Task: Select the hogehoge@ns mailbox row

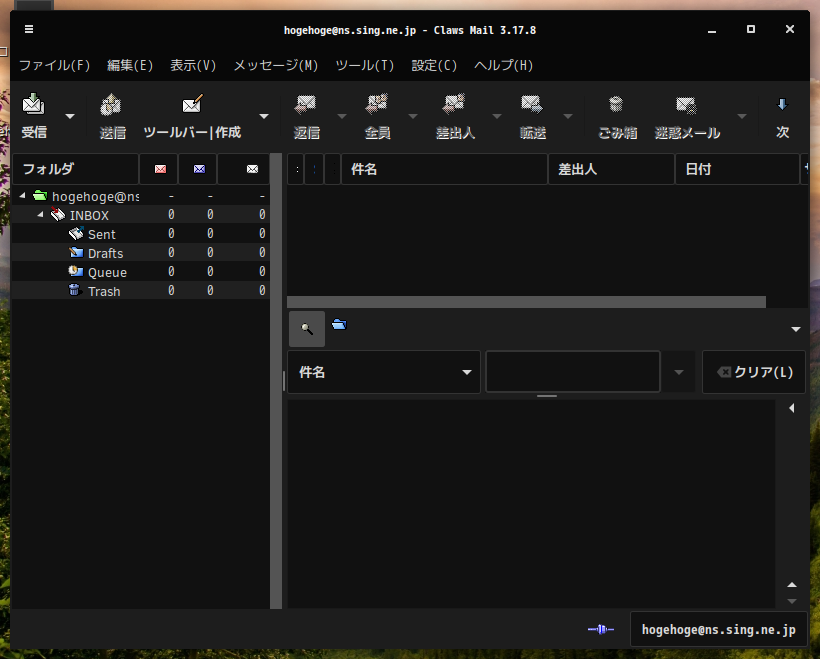Action: click(x=140, y=196)
